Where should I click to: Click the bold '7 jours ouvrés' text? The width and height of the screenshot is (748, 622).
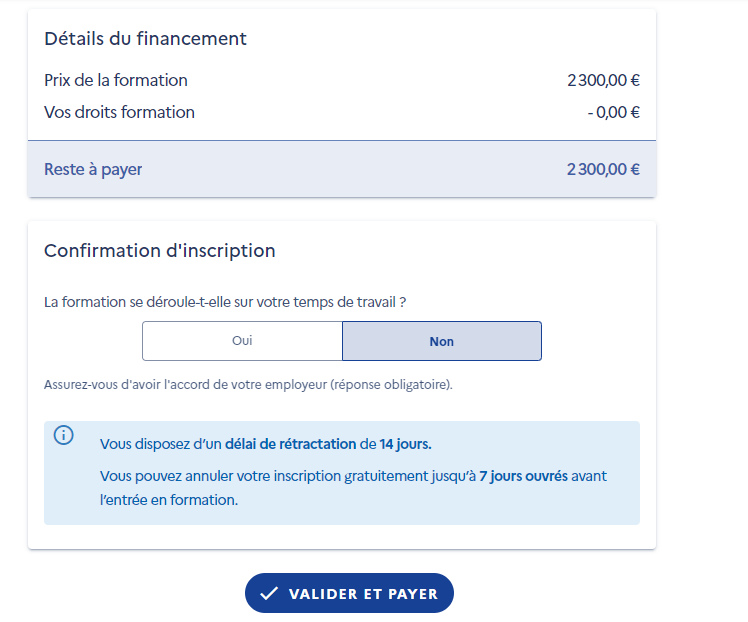click(523, 476)
